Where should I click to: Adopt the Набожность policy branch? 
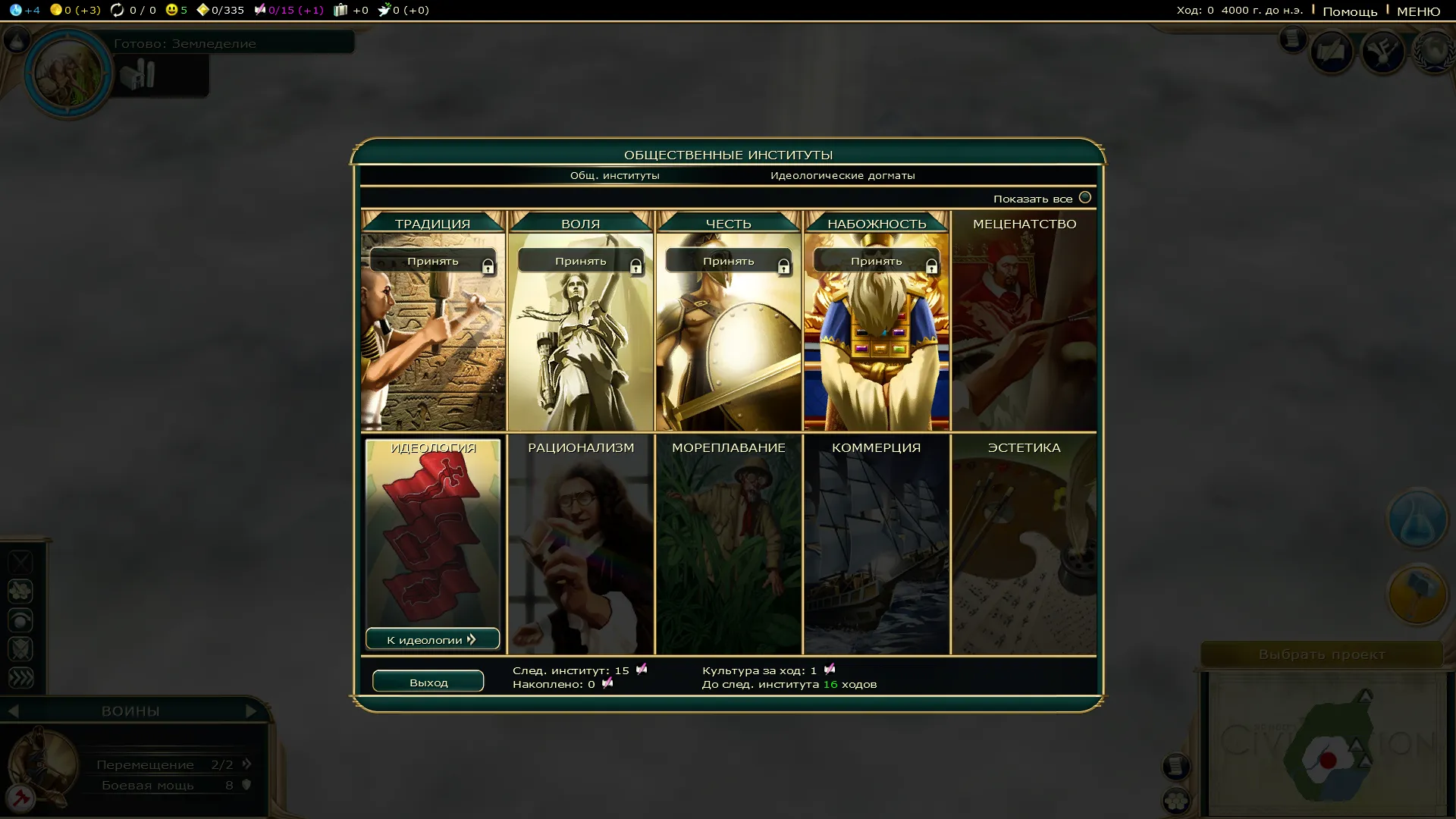pos(876,261)
